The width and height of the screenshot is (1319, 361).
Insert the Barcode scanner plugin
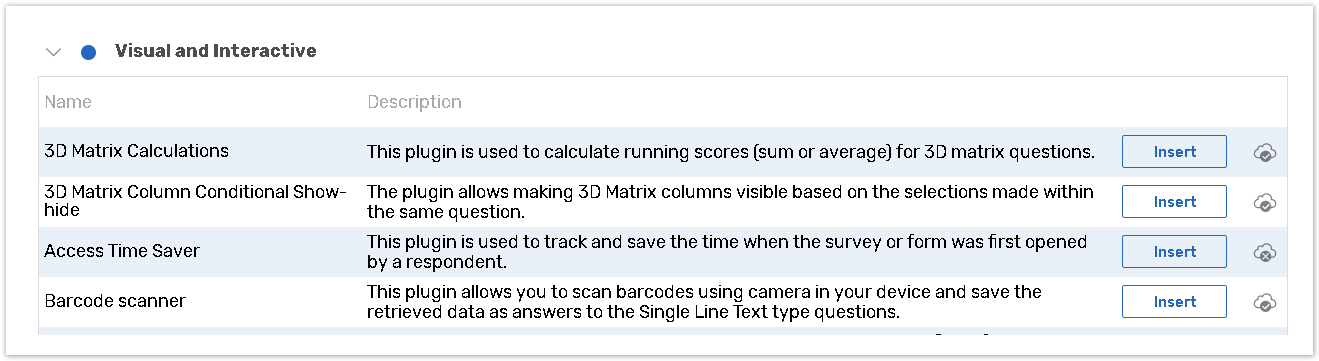pos(1174,302)
